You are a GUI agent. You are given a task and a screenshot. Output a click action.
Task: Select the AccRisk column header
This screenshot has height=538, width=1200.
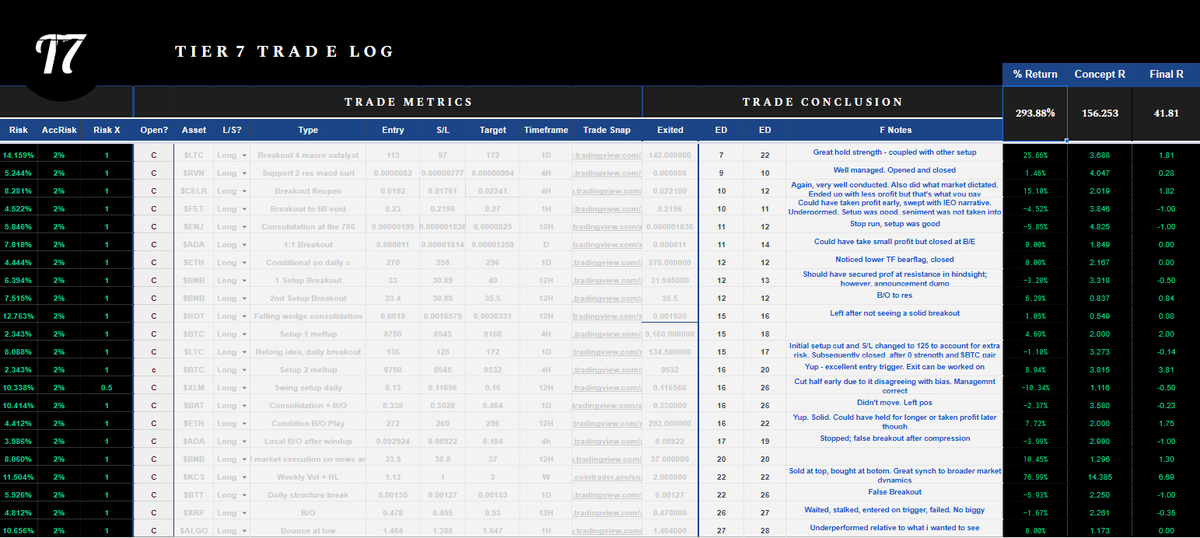60,130
